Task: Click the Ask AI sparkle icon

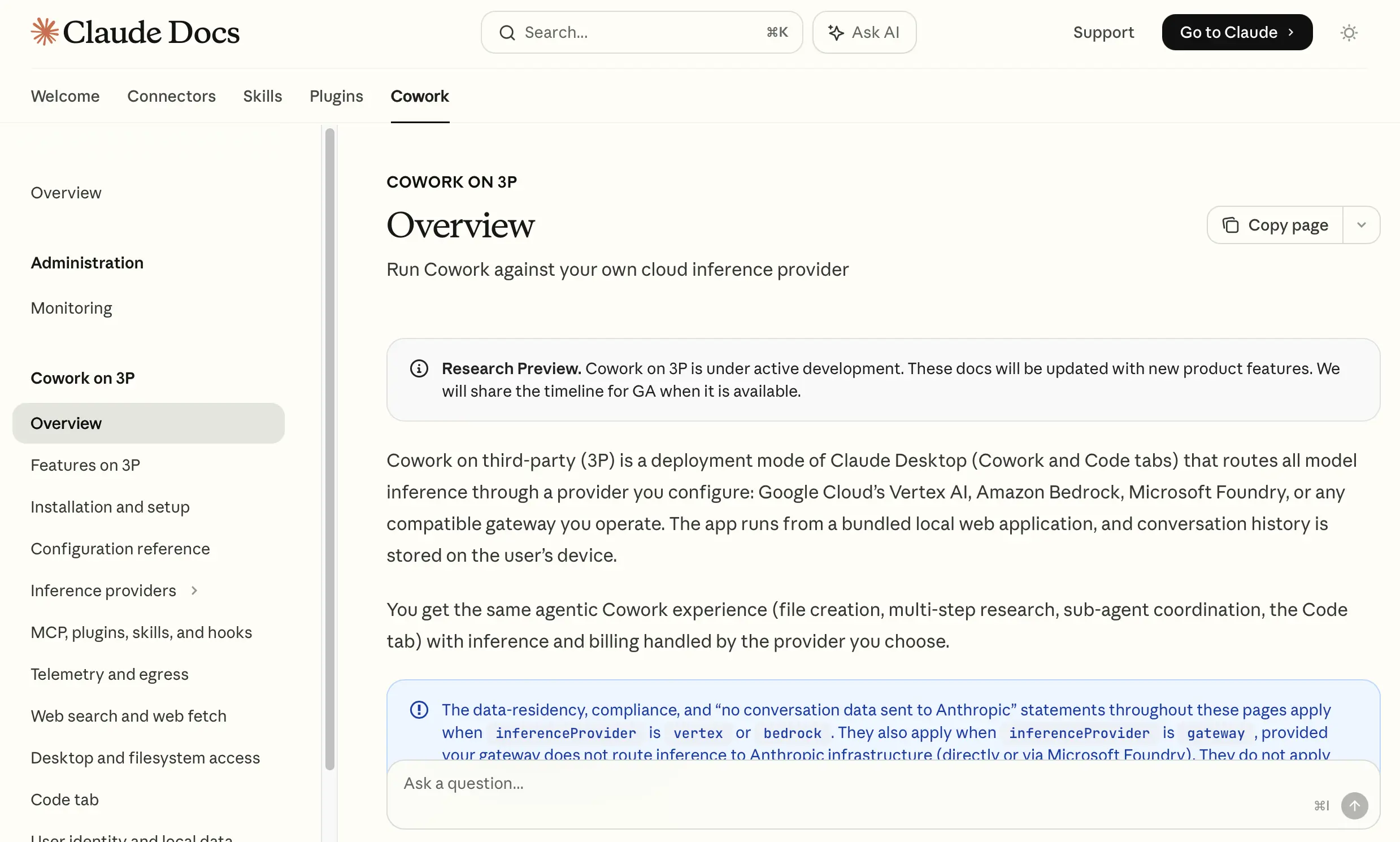Action: [836, 32]
